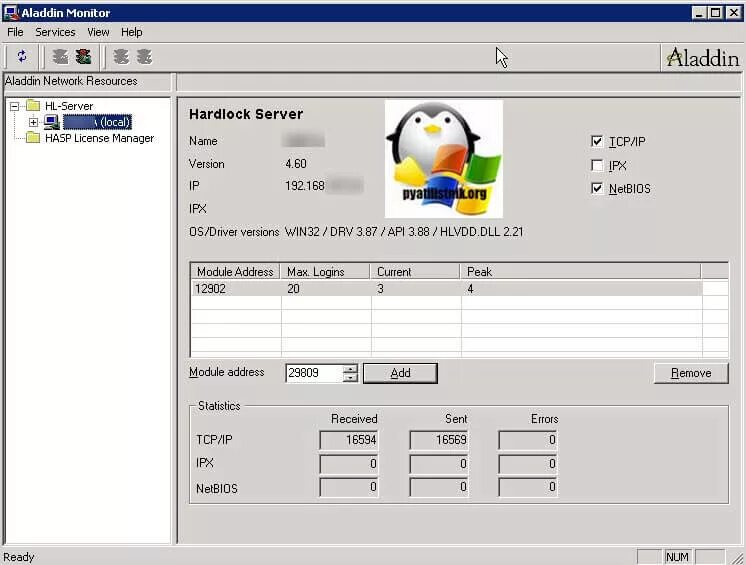Click the Ready status bar text

pos(19,557)
